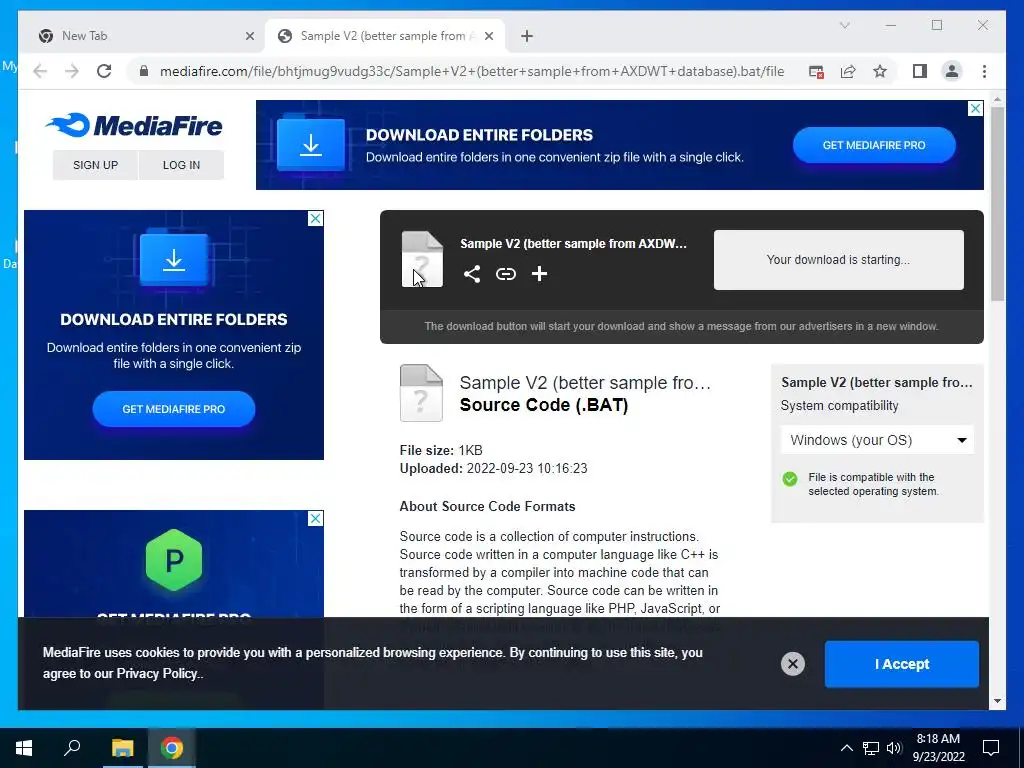
Task: Click 'About Source Code Formats' heading
Action: tap(487, 506)
